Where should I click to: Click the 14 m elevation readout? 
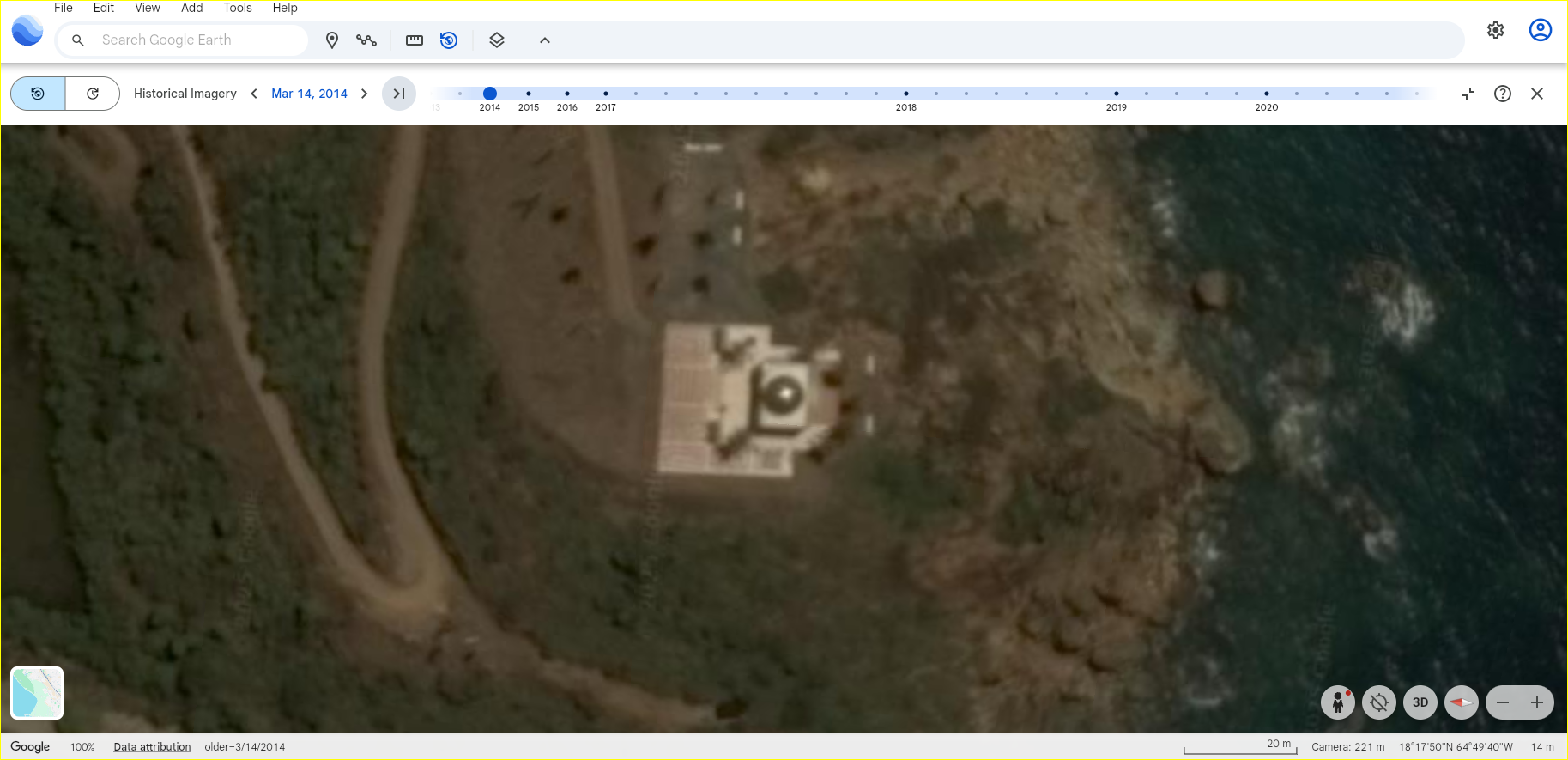click(x=1542, y=747)
